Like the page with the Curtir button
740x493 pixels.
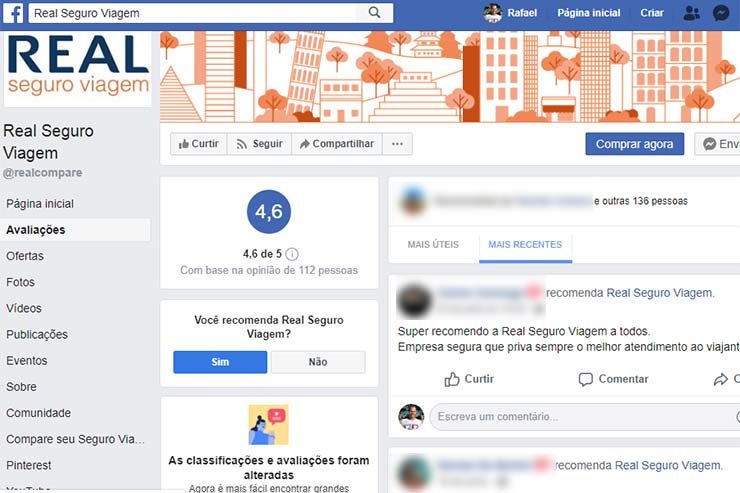pos(199,144)
